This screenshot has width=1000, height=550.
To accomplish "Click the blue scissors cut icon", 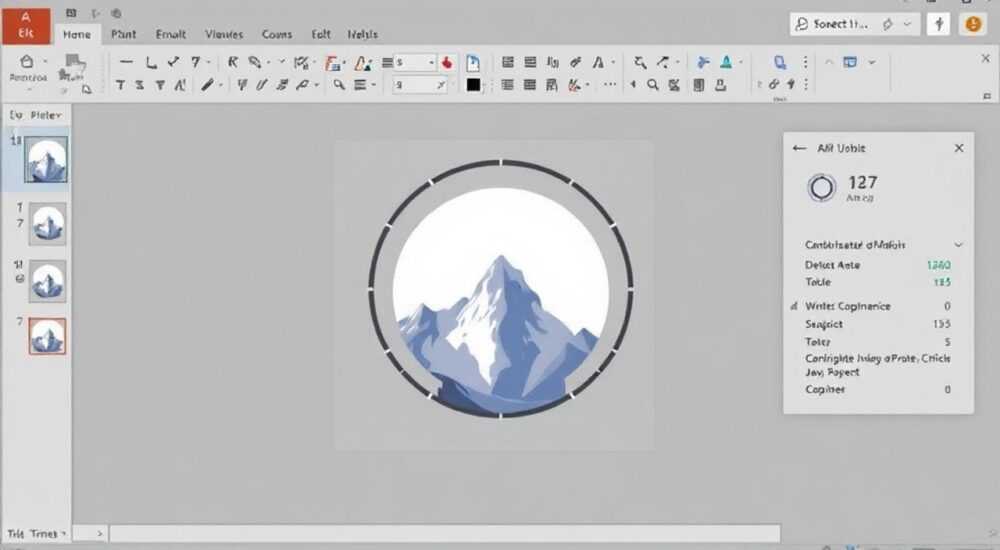I will click(703, 62).
